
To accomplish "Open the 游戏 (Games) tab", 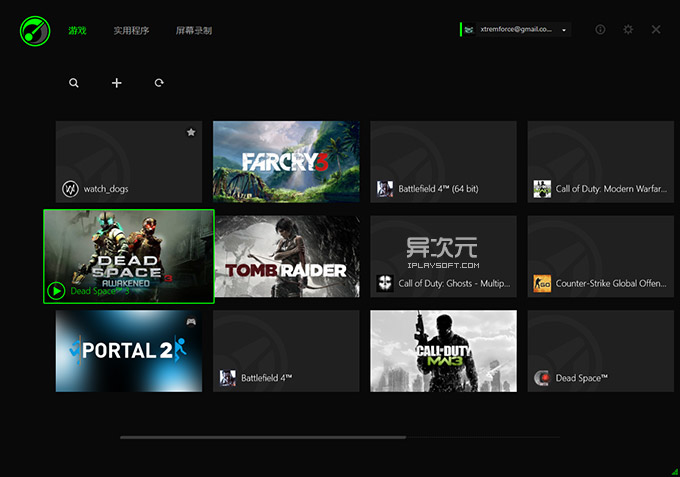I will 77,30.
